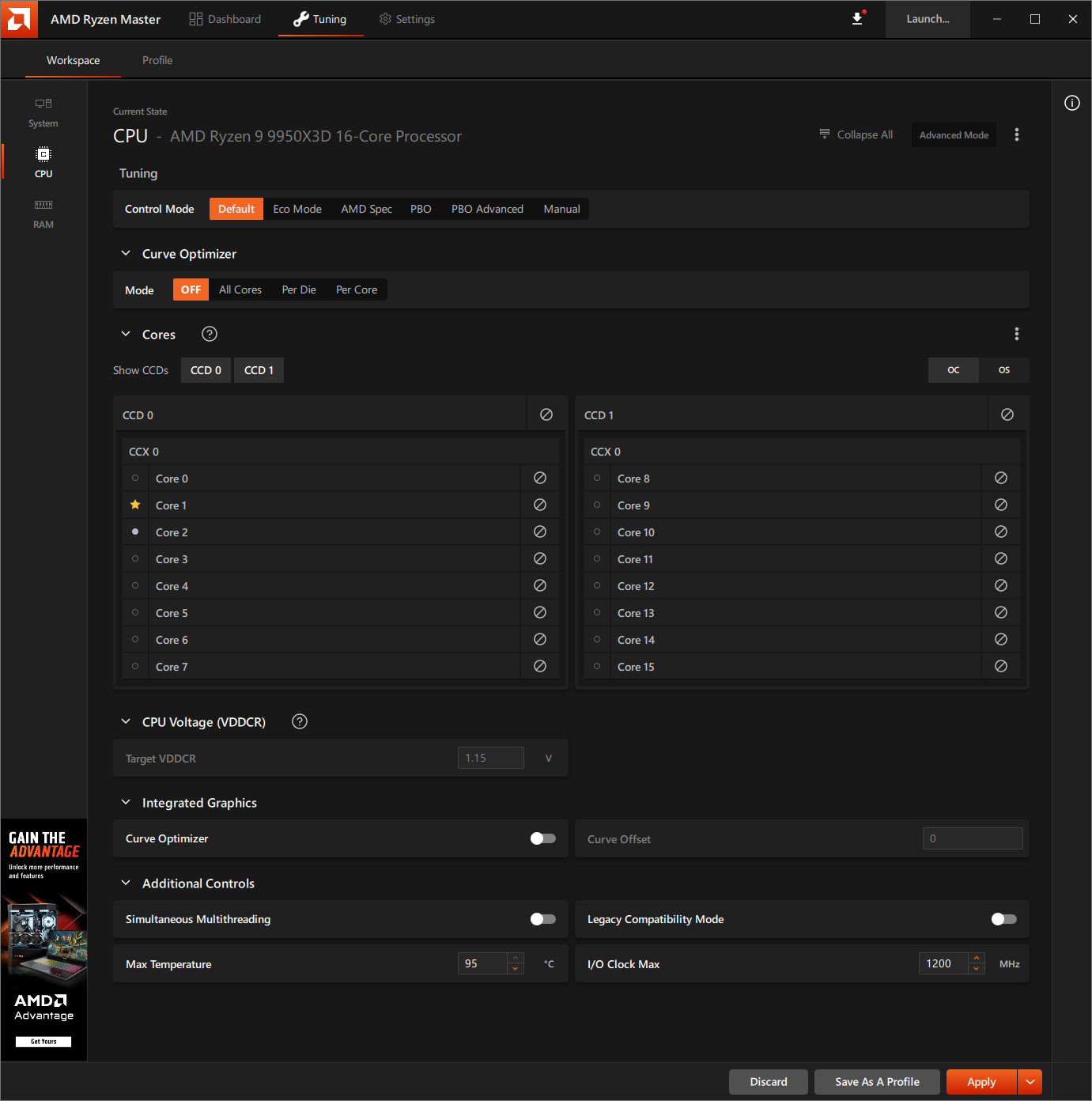The width and height of the screenshot is (1092, 1101).
Task: Click Save As A Profile
Action: (x=877, y=1082)
